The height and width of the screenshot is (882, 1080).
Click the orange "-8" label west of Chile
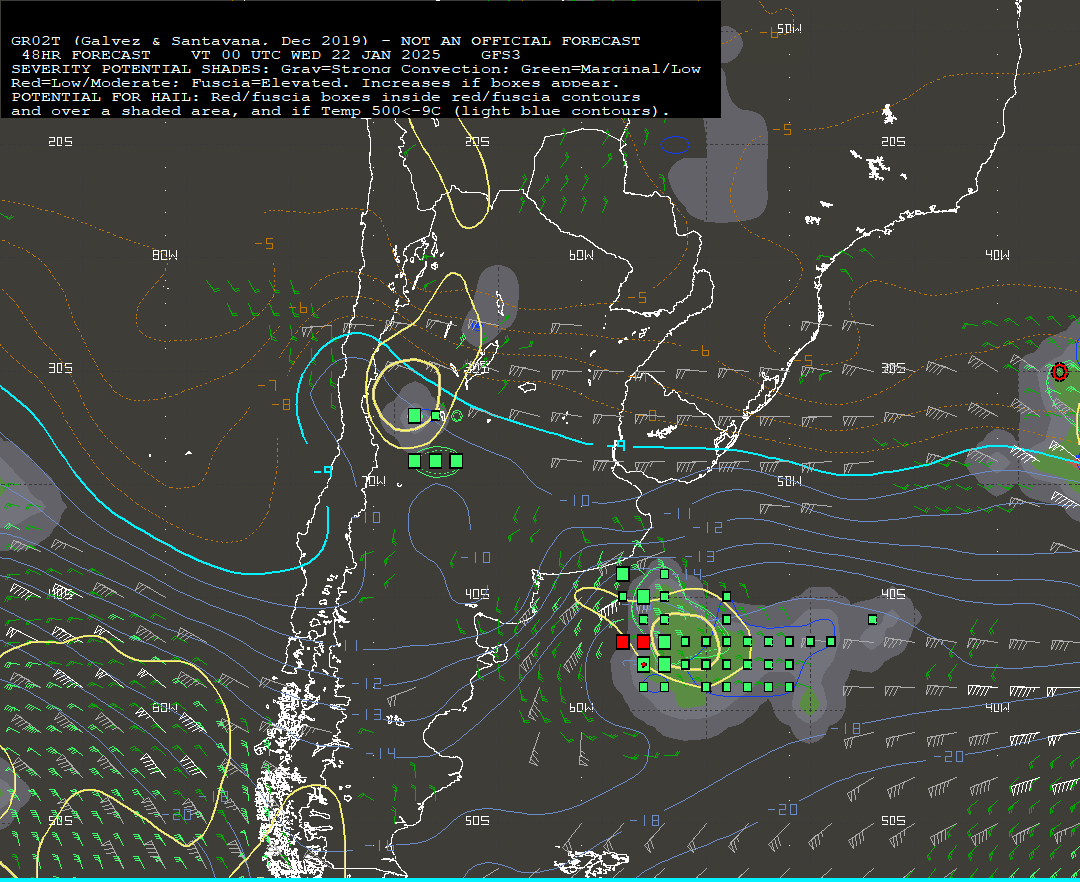(281, 405)
